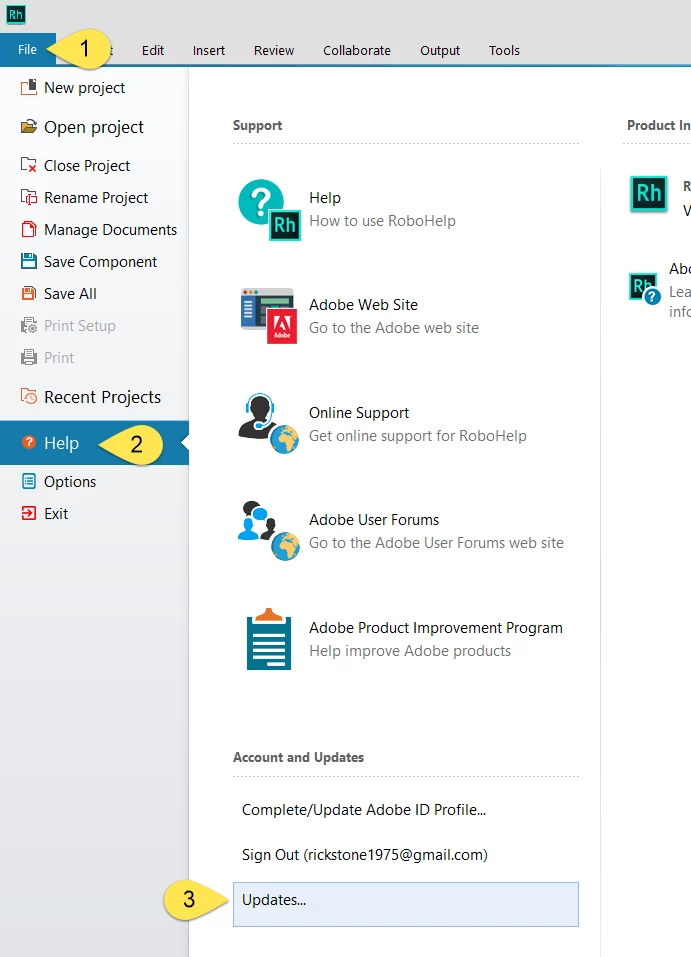Image resolution: width=691 pixels, height=957 pixels.
Task: Click the large Rh product icon
Action: 649,193
